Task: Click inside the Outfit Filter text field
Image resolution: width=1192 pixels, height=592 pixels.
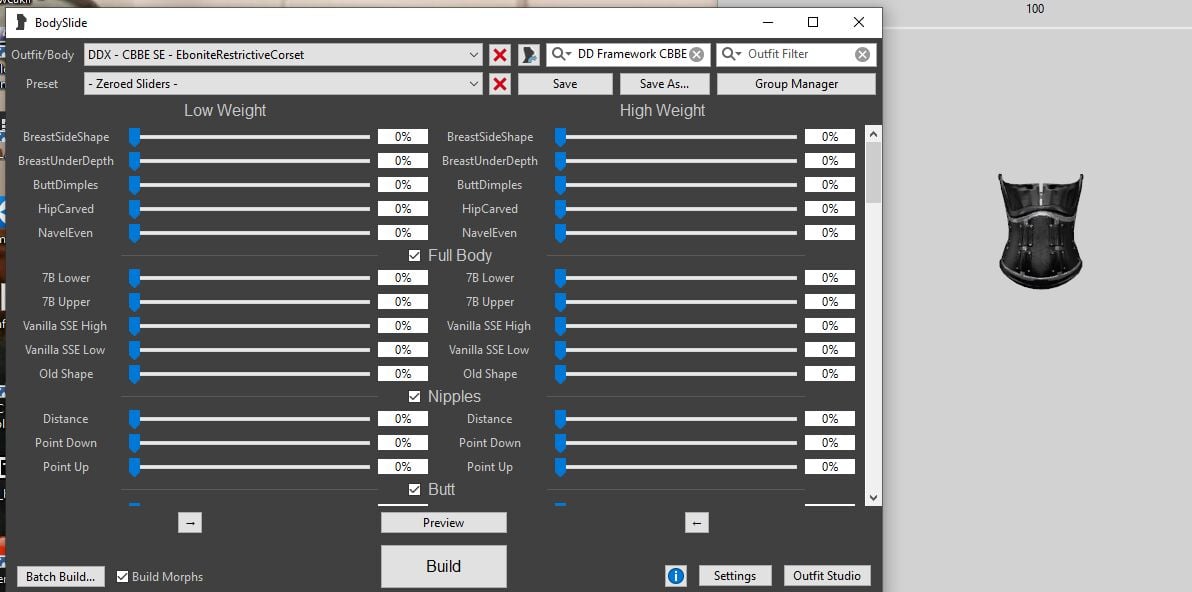Action: (x=798, y=54)
